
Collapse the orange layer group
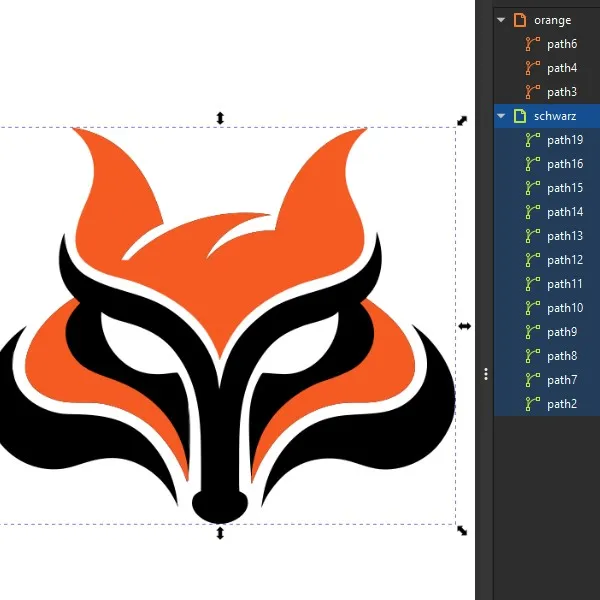click(501, 20)
